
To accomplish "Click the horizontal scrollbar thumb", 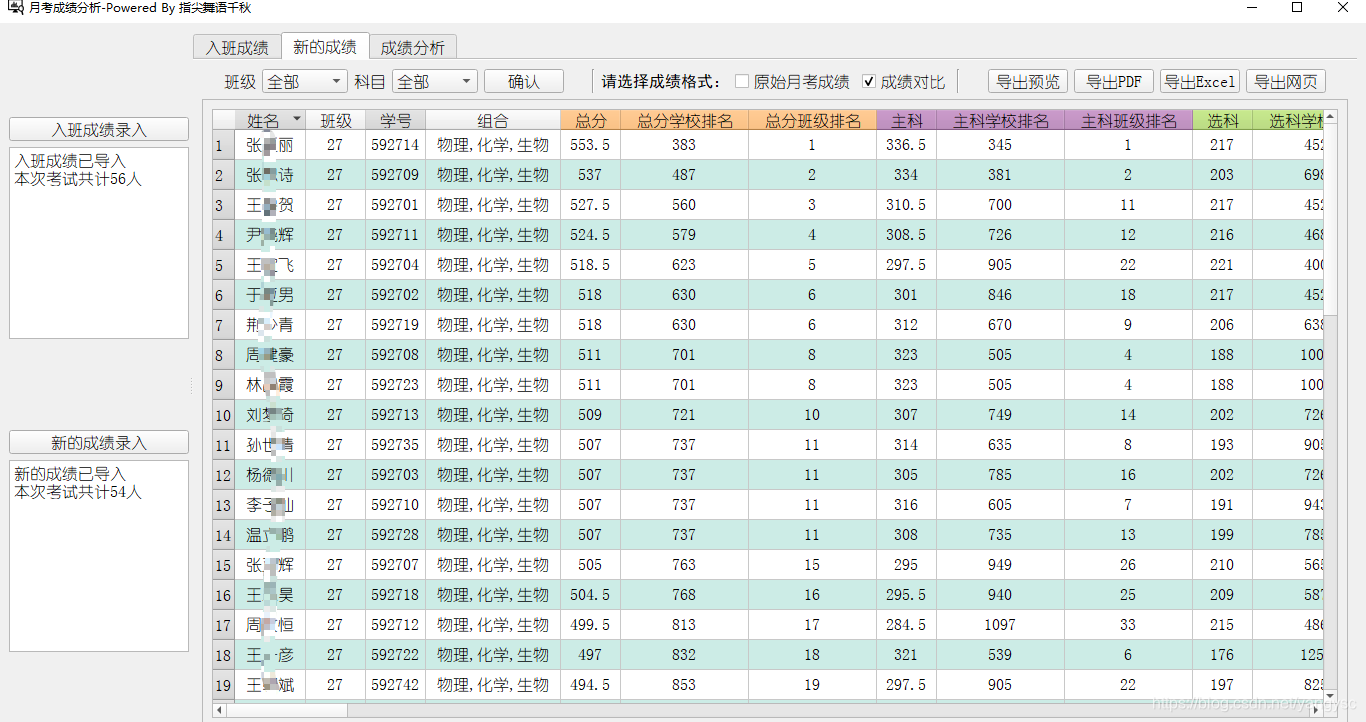I will coord(287,710).
